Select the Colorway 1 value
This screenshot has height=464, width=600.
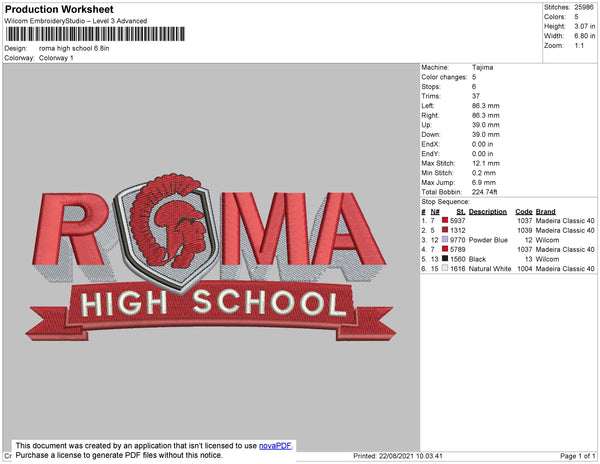click(x=56, y=58)
